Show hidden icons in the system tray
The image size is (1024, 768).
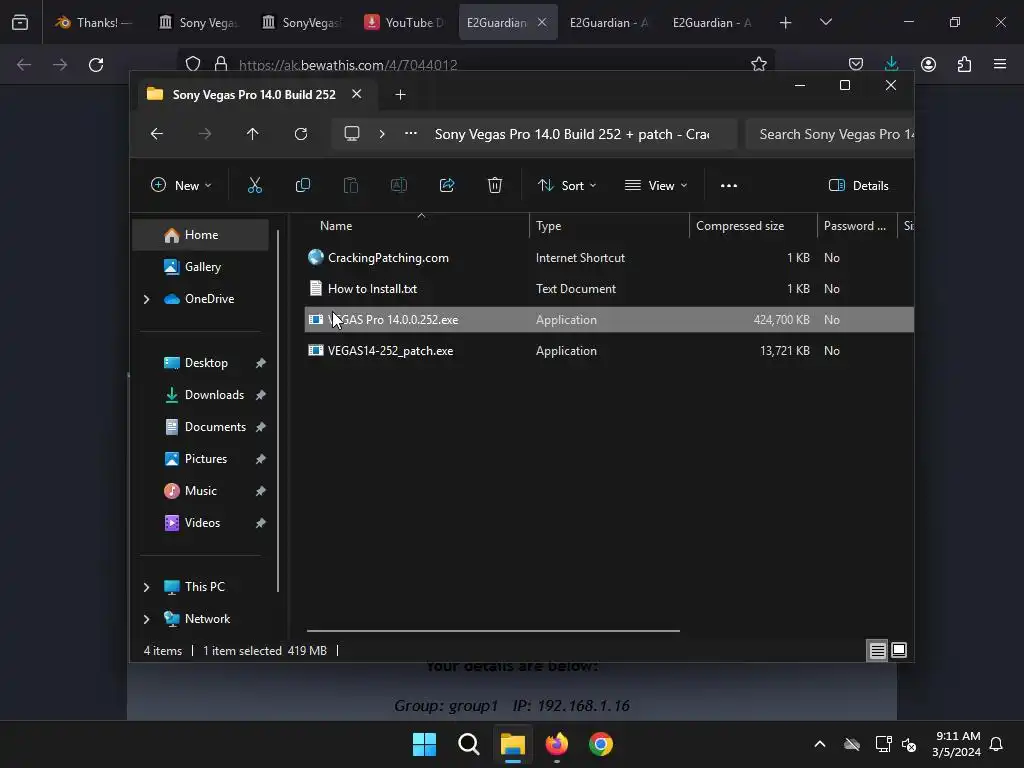point(820,744)
